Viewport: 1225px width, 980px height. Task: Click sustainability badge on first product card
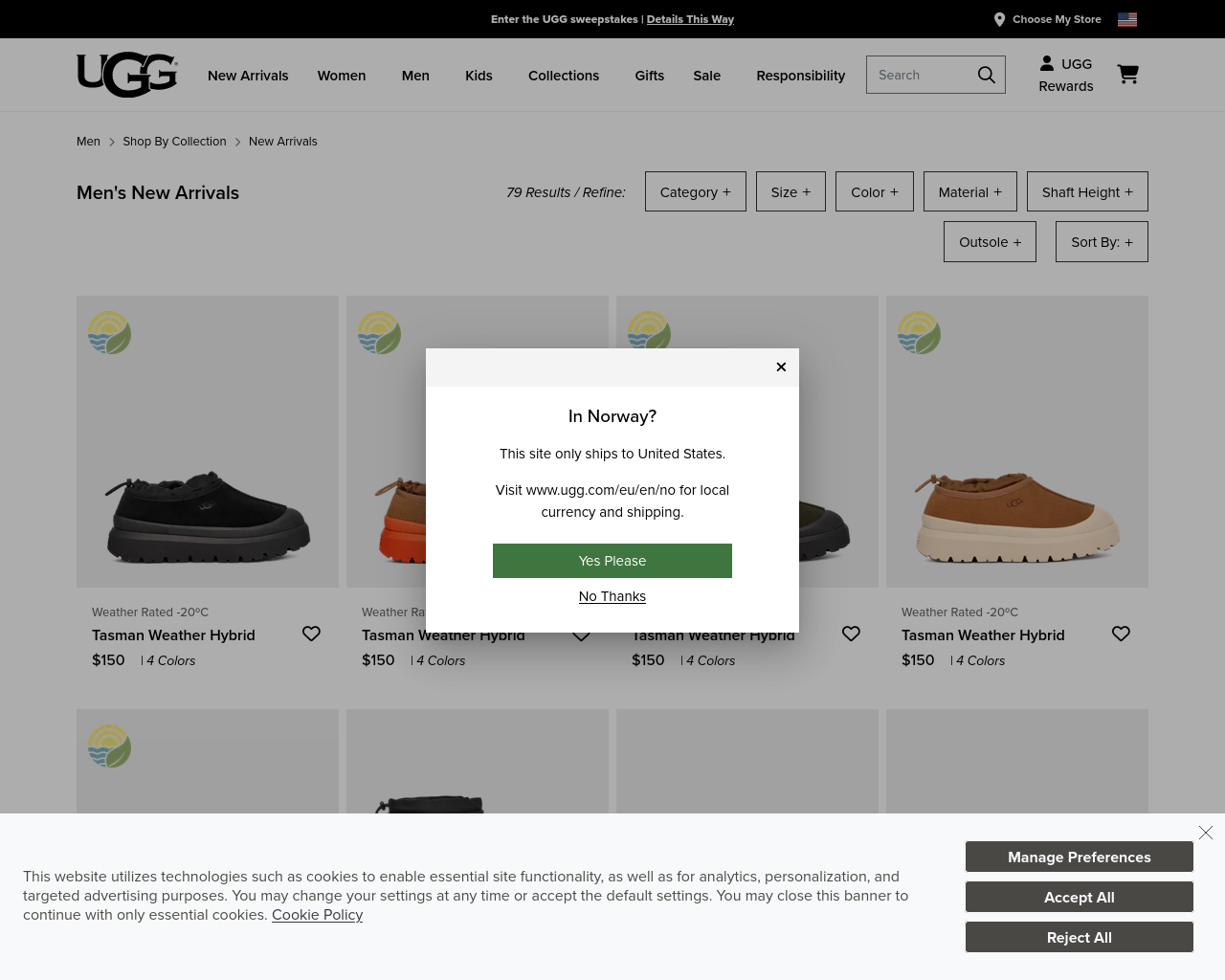coord(109,333)
